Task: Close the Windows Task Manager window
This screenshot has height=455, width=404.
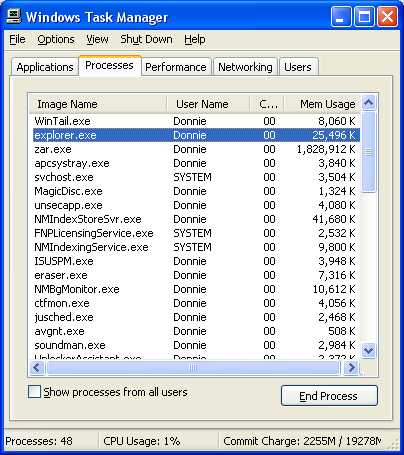Action: click(387, 17)
